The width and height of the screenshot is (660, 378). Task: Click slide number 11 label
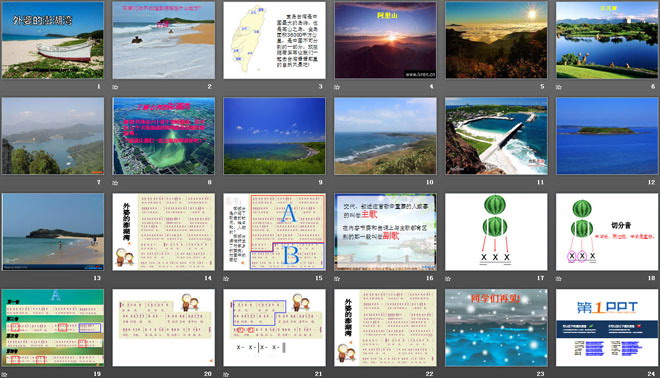[540, 182]
